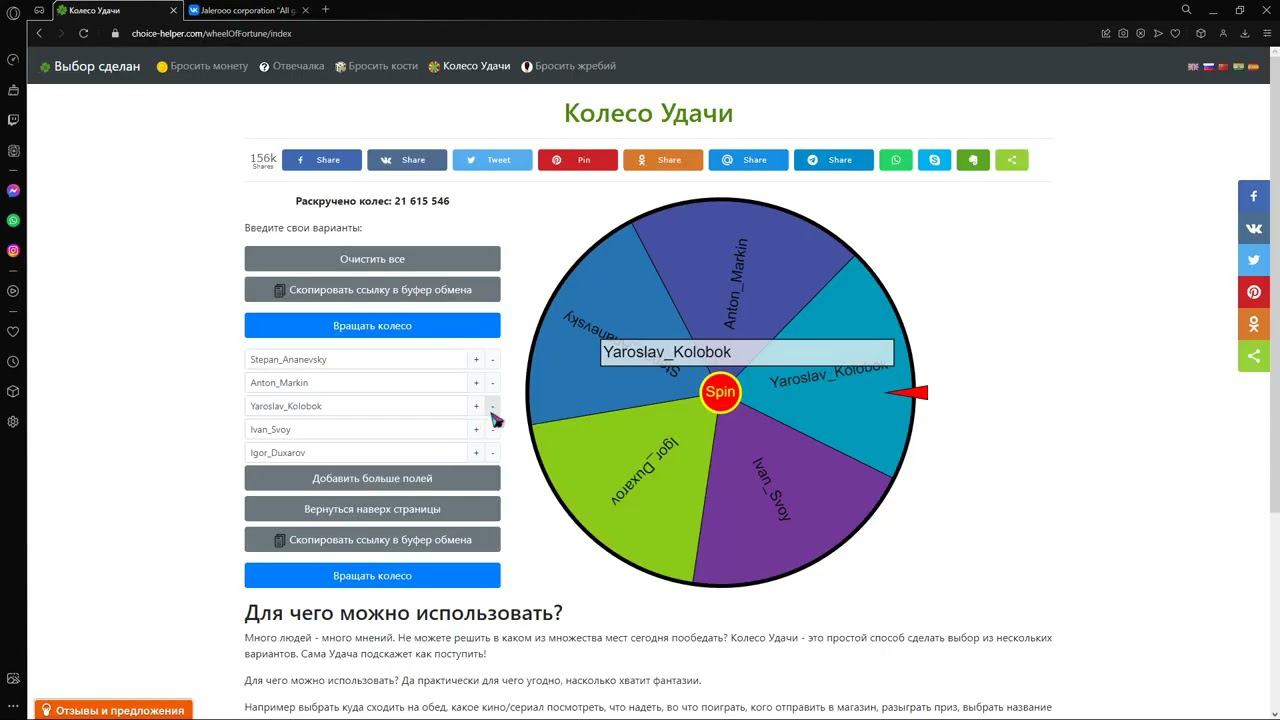
Task: Open the Бросить кости page
Action: (376, 66)
